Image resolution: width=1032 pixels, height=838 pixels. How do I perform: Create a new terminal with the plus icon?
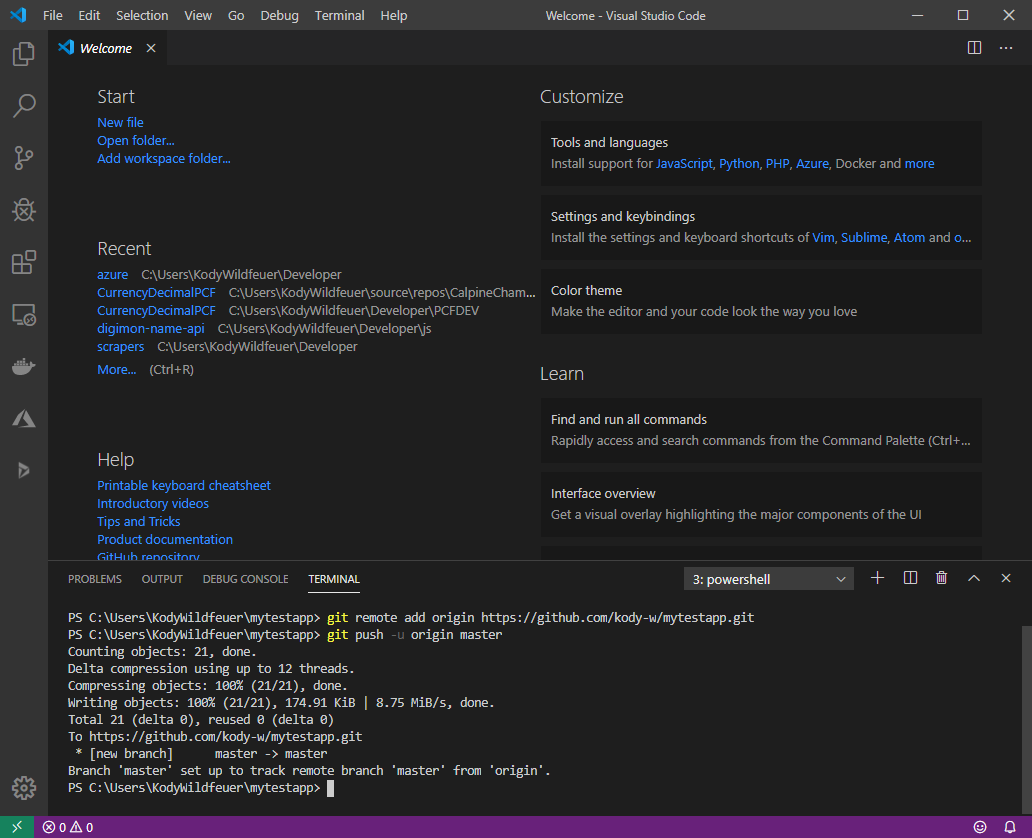point(877,578)
